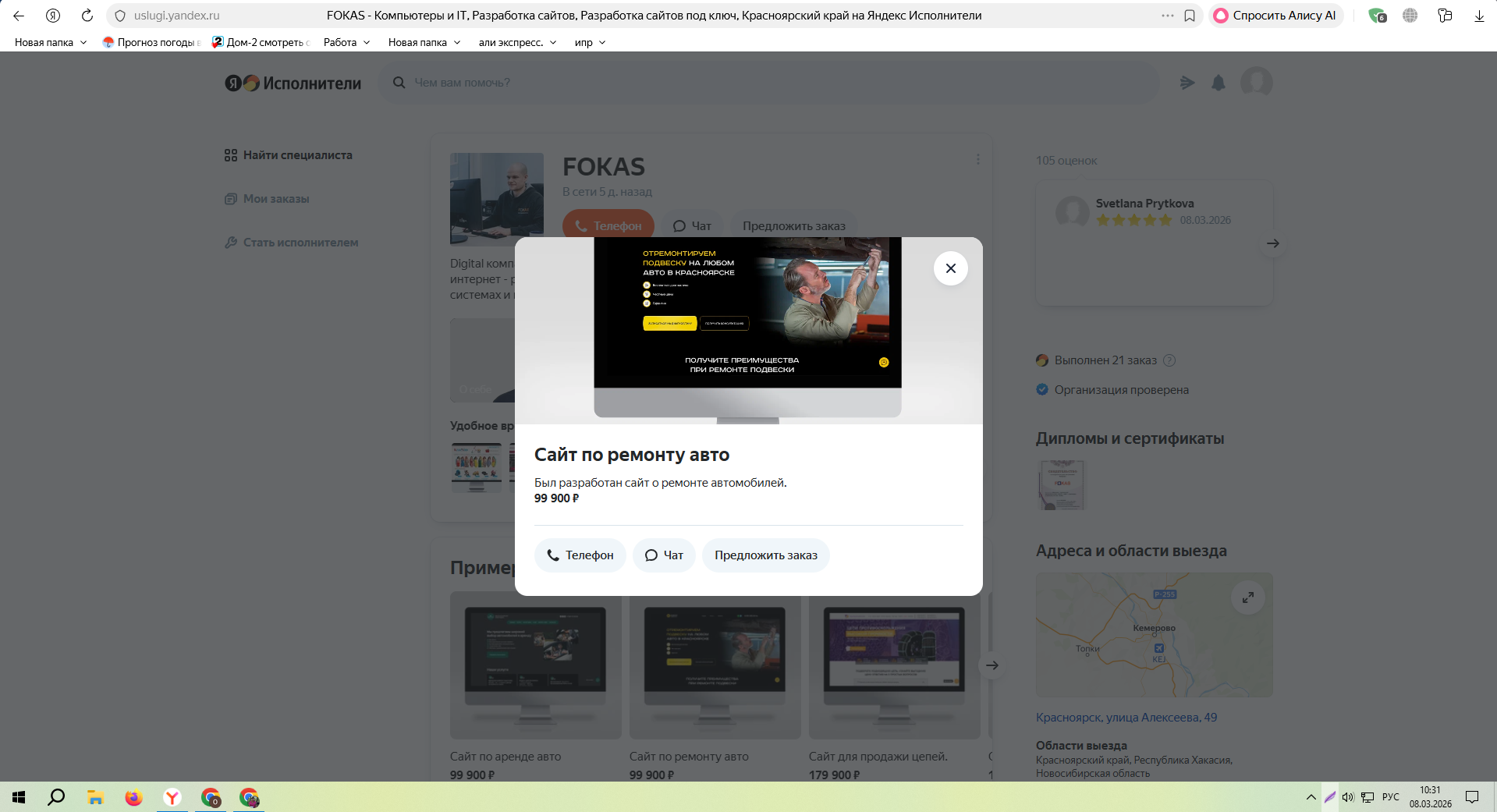
Task: Open Стать исполнителем in sidebar
Action: (x=292, y=243)
